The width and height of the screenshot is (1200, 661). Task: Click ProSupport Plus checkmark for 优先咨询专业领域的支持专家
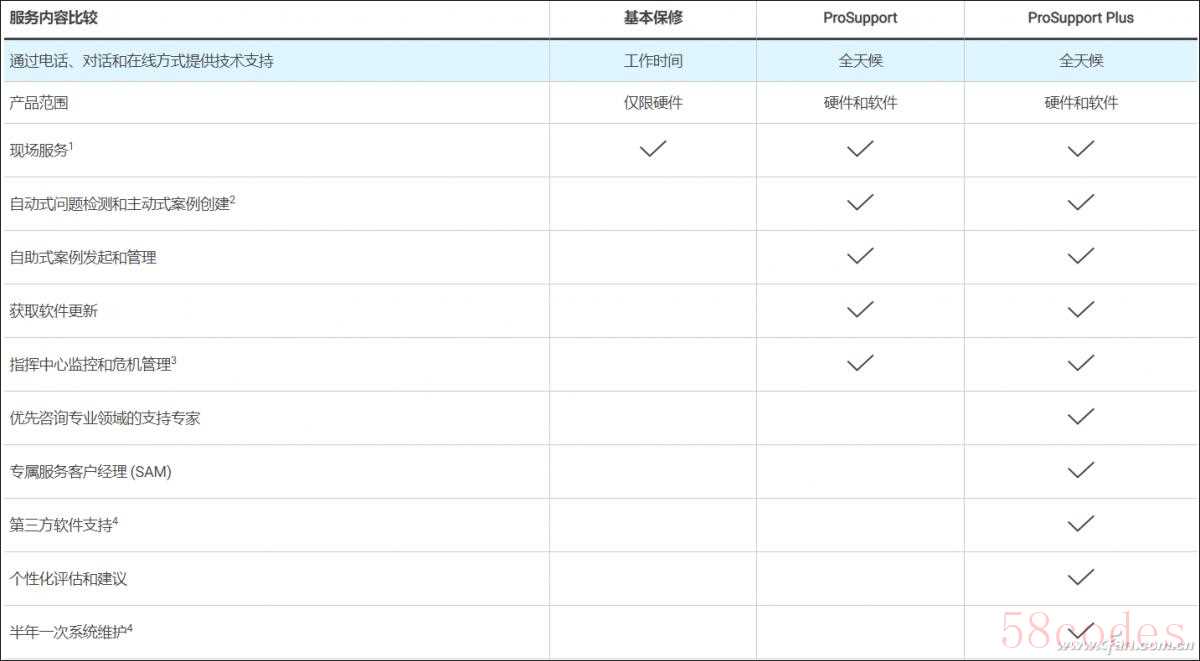[x=1081, y=417]
